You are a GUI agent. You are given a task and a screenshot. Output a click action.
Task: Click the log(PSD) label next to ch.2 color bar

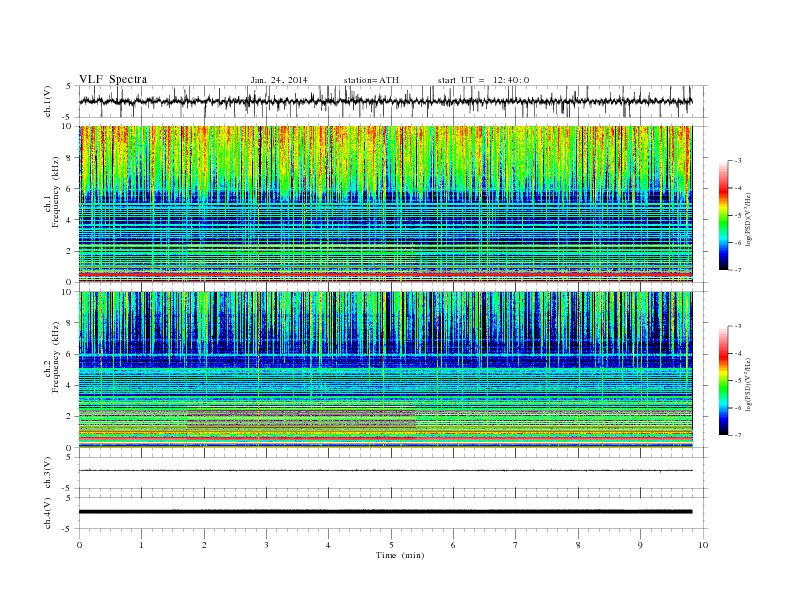point(749,384)
